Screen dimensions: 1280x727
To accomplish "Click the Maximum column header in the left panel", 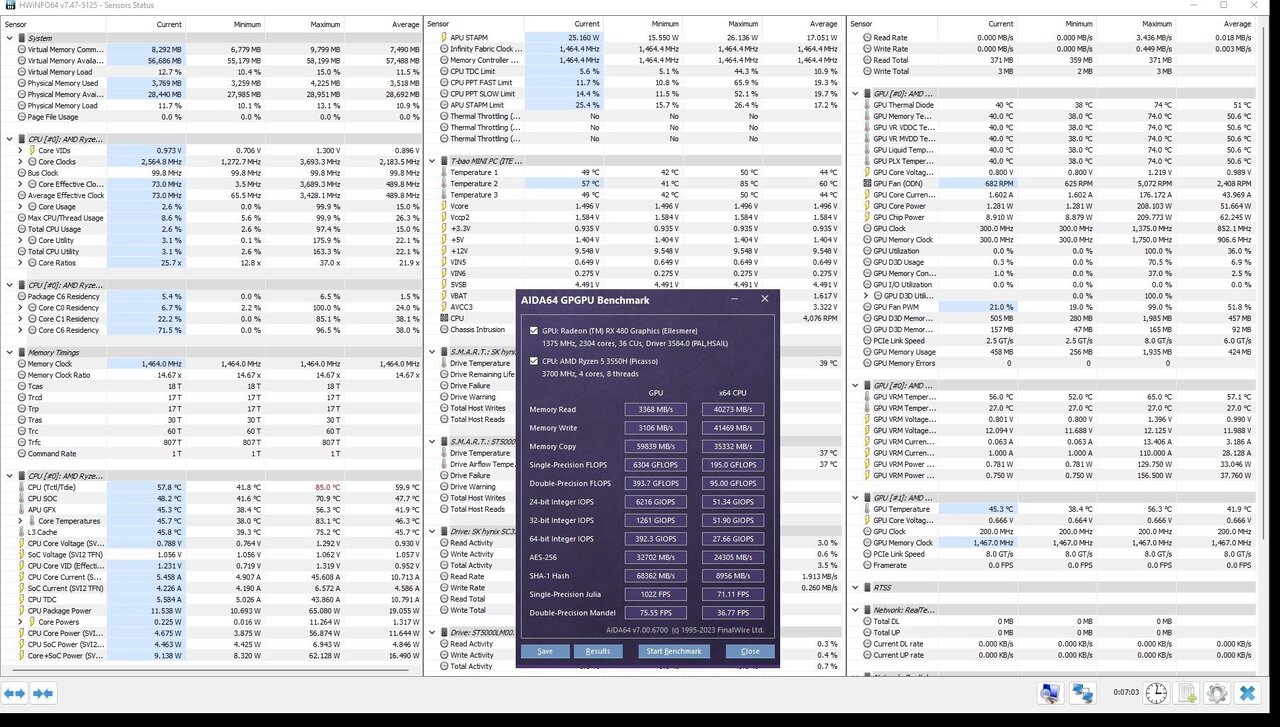I will (x=325, y=24).
